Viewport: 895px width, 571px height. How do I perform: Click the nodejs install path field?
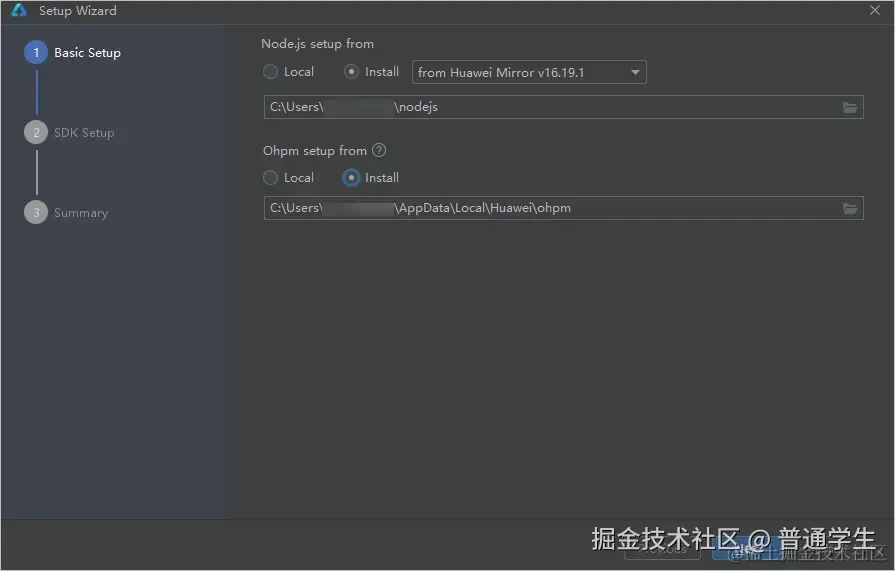[563, 107]
